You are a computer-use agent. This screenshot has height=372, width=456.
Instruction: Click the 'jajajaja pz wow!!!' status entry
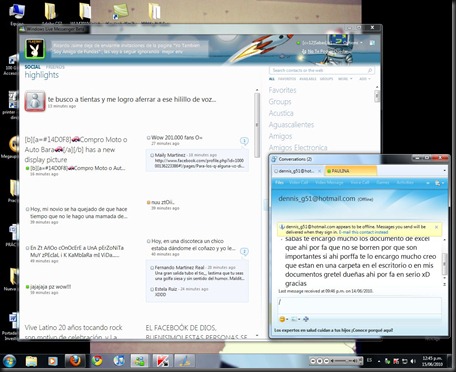pyautogui.click(x=49, y=287)
